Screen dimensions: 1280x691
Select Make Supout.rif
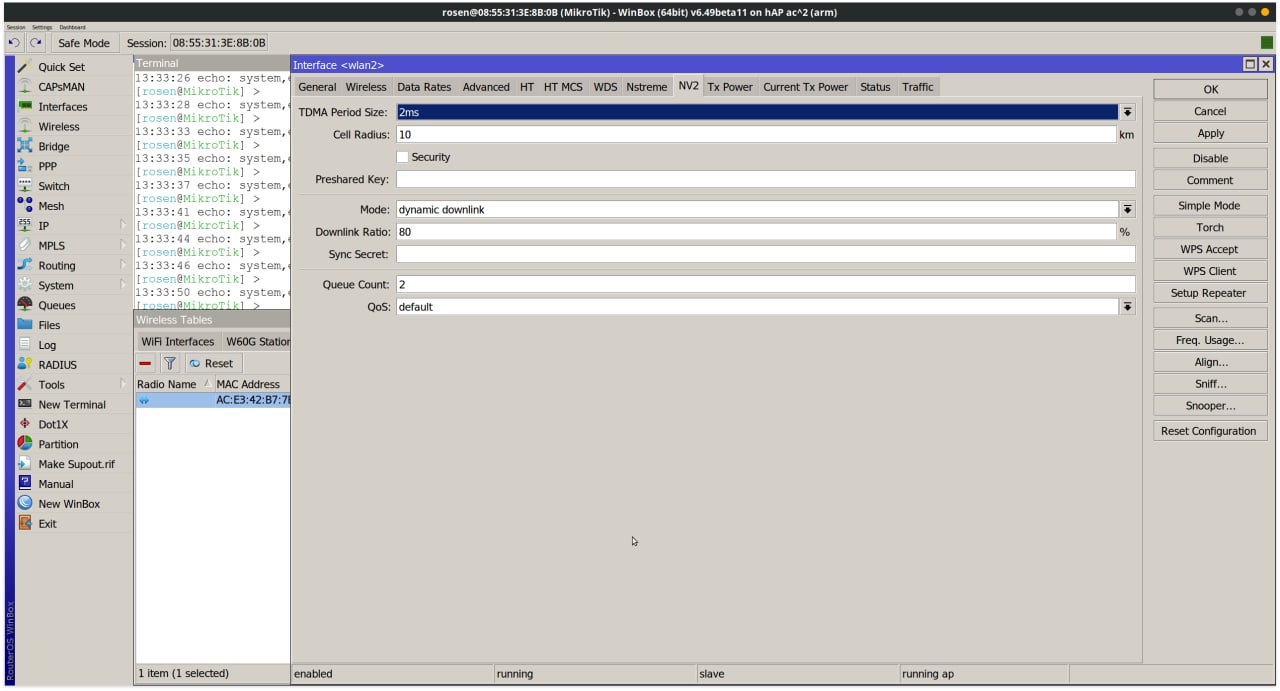[76, 465]
